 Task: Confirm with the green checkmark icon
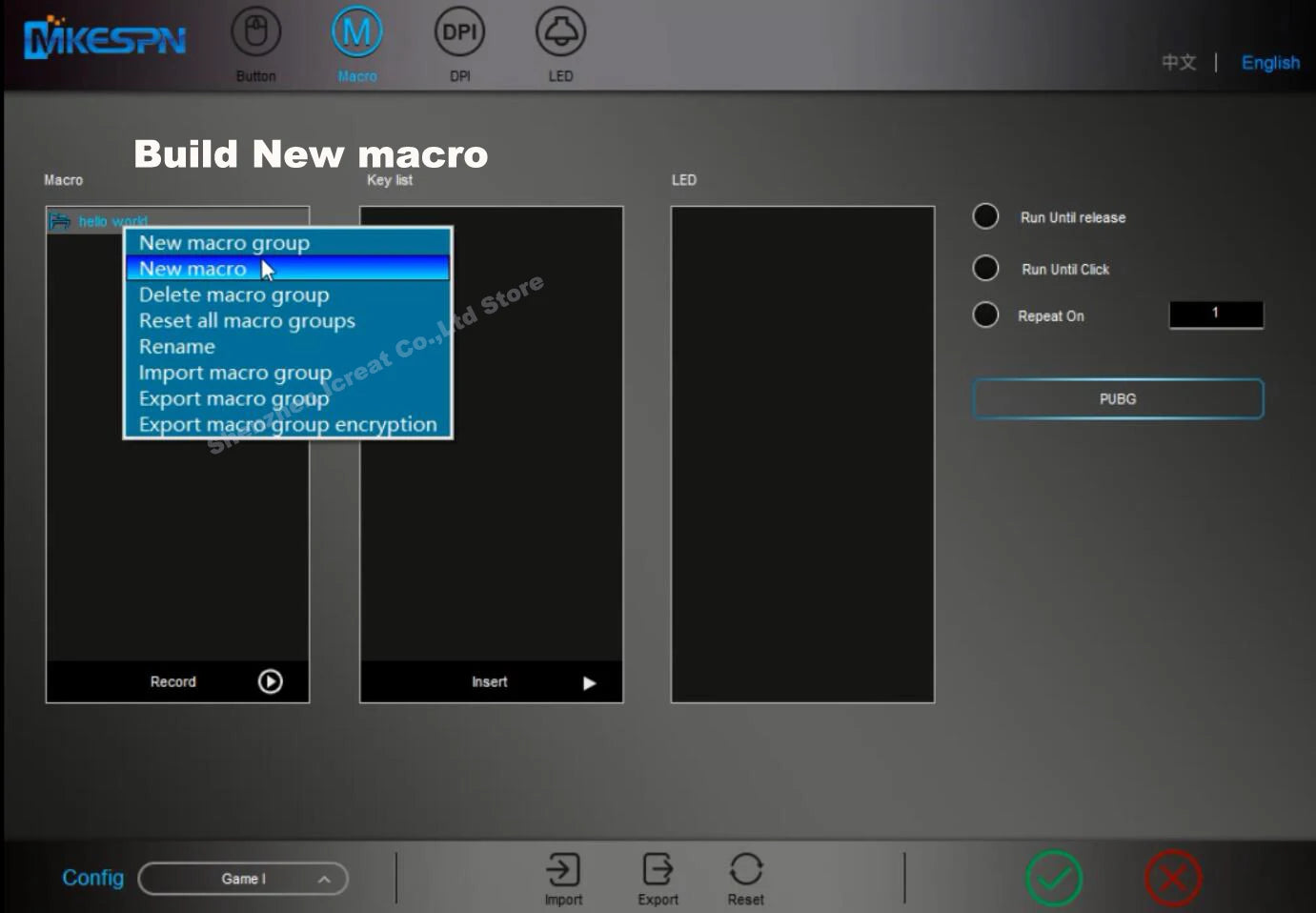pyautogui.click(x=1054, y=878)
